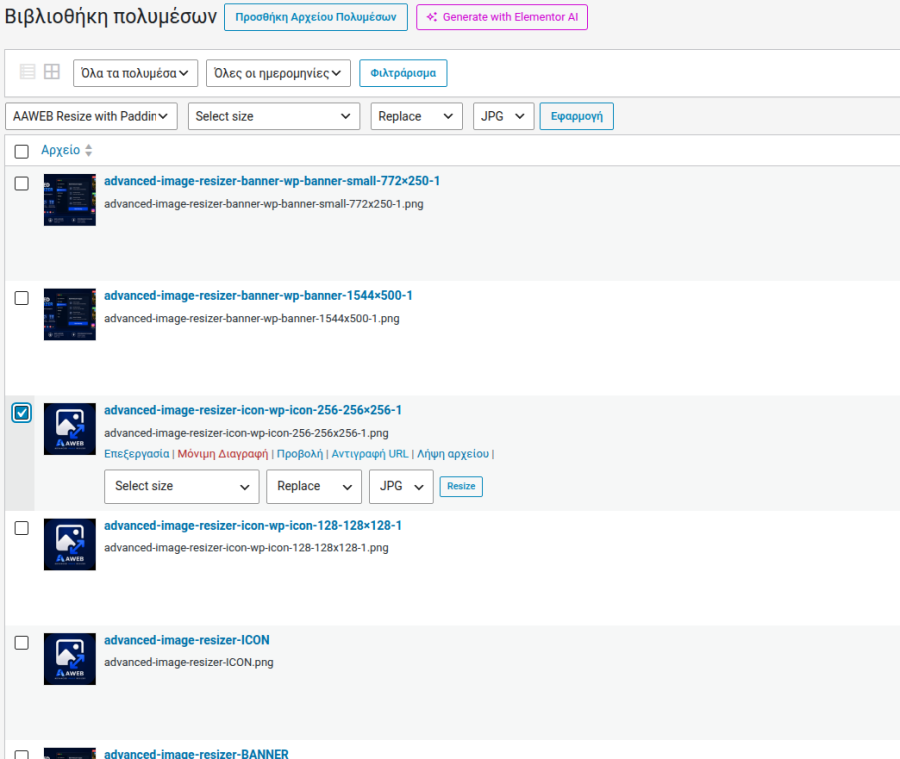Open the bulk Select size dropdown
Screen dimensions: 900x759
click(274, 116)
